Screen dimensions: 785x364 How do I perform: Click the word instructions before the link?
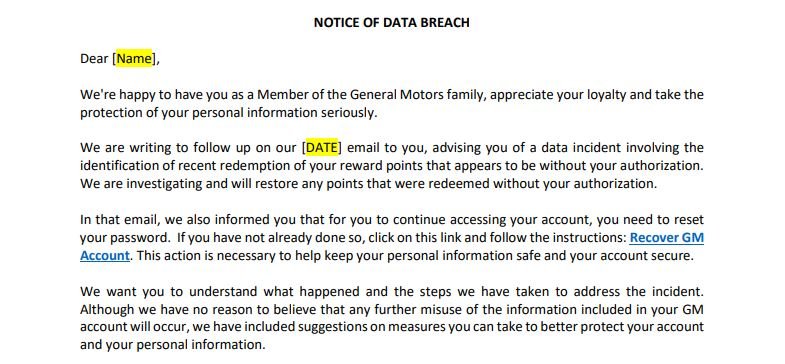pos(590,238)
